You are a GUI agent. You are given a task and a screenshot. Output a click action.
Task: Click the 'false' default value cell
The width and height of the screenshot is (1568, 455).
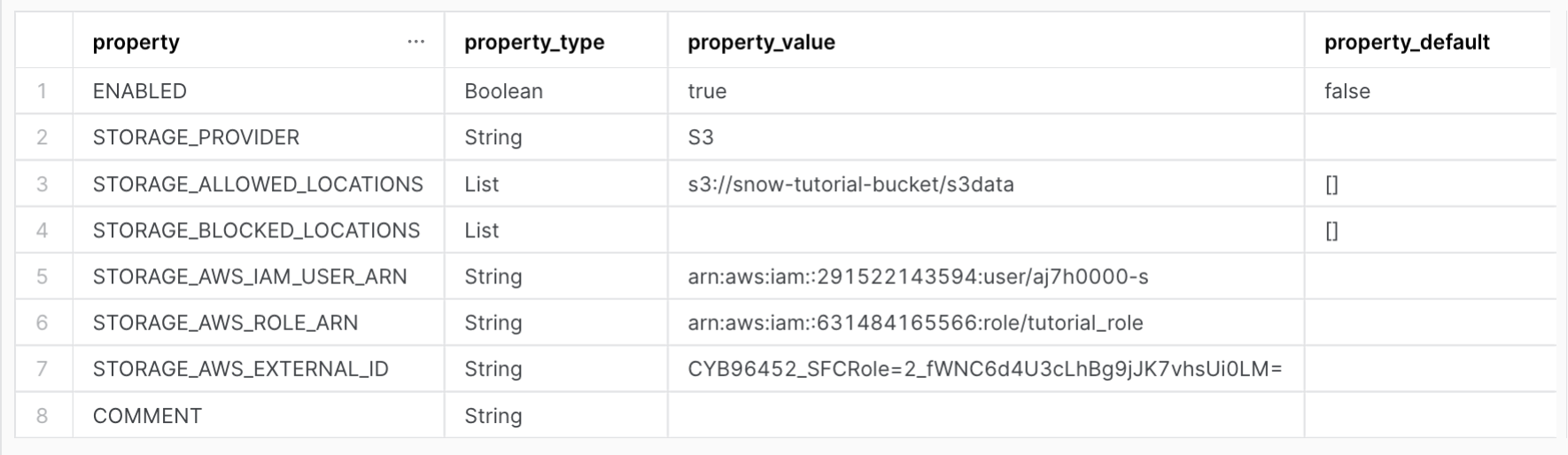pos(1347,91)
